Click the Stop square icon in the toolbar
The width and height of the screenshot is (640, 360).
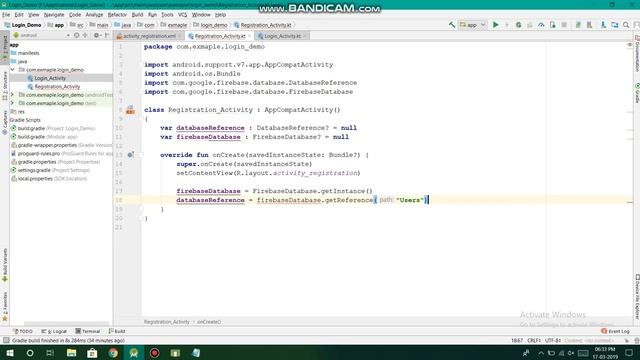pos(564,25)
